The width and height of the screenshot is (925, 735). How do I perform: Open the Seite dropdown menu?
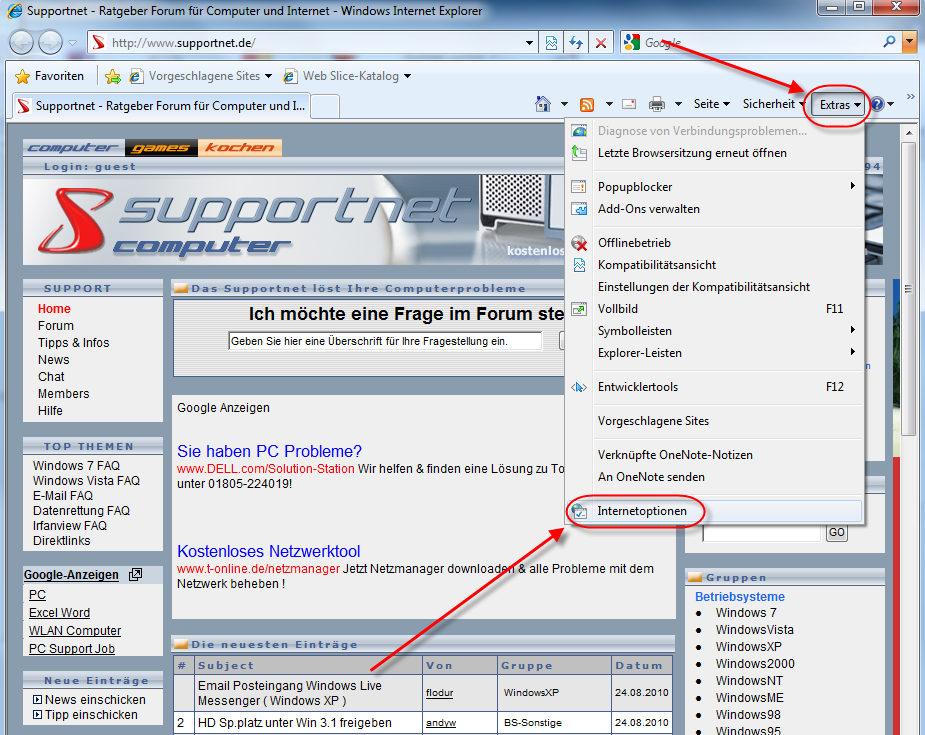pos(711,104)
